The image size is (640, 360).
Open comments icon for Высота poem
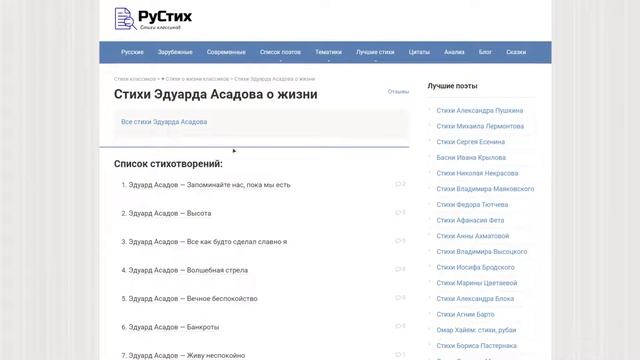coord(400,213)
